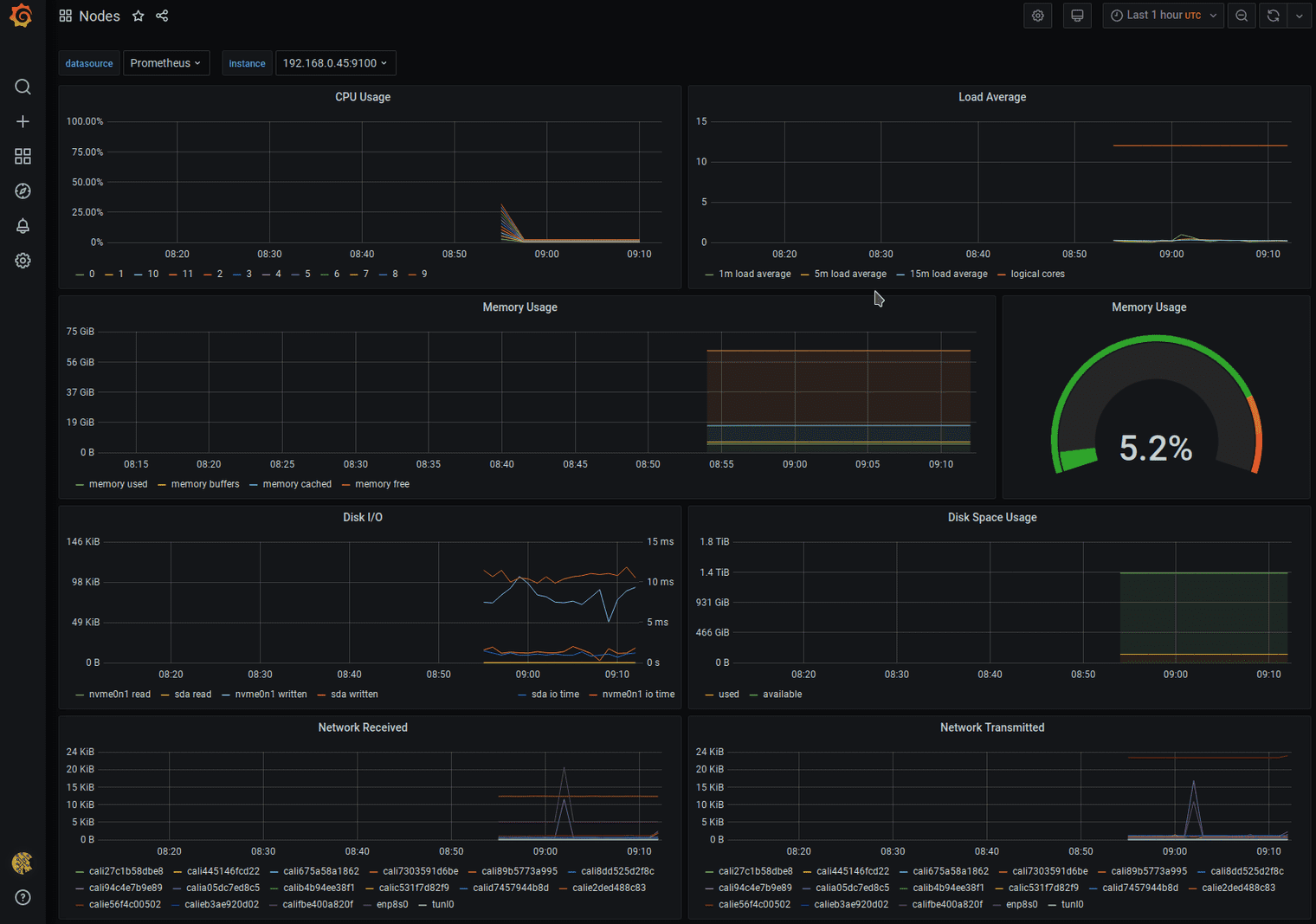Expand the refresh interval dropdown
Screen dimensions: 1316x924
[x=1299, y=16]
